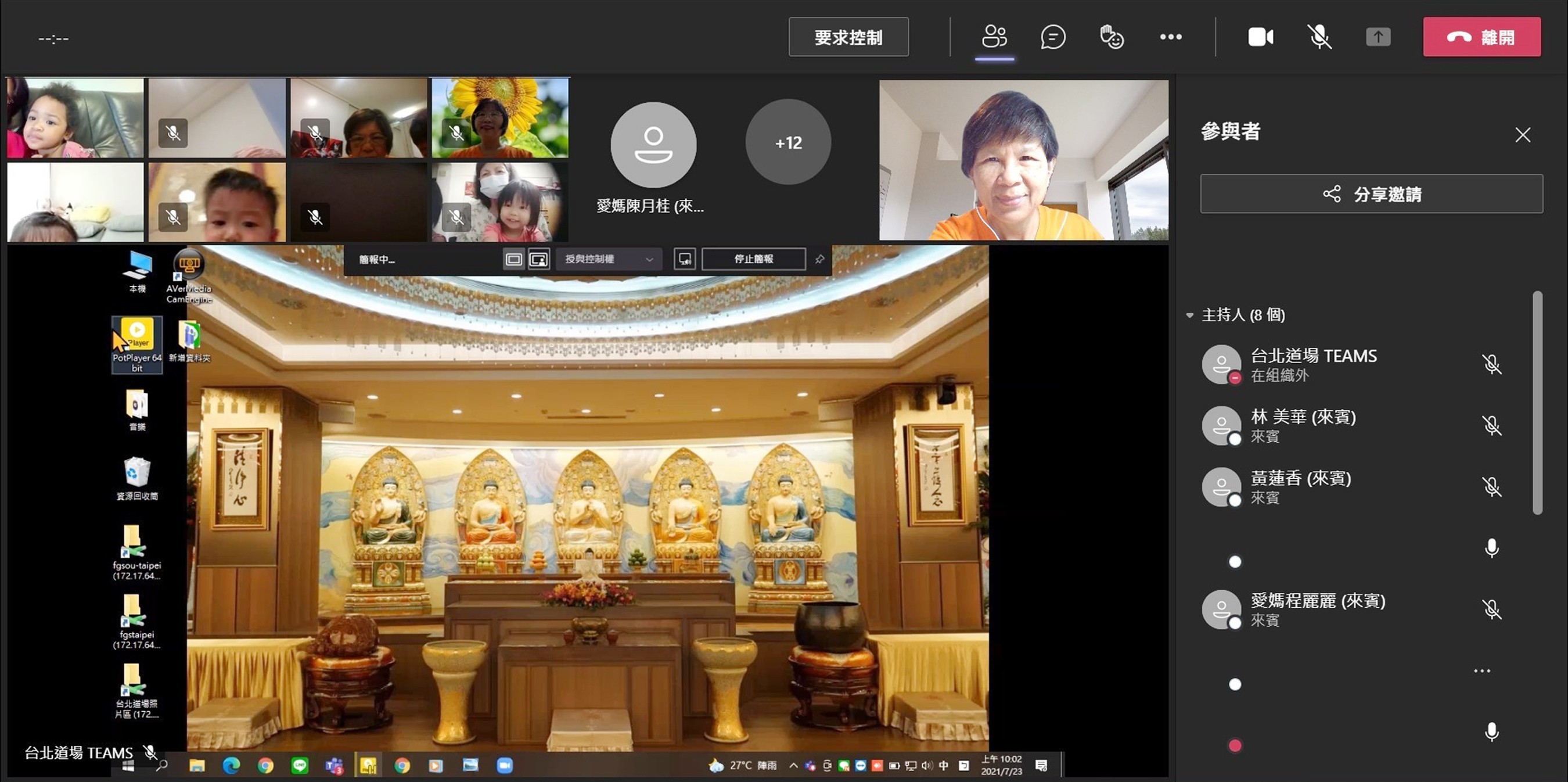The height and width of the screenshot is (782, 1568).
Task: Click the participants panel scrollbar
Action: coord(1538,403)
